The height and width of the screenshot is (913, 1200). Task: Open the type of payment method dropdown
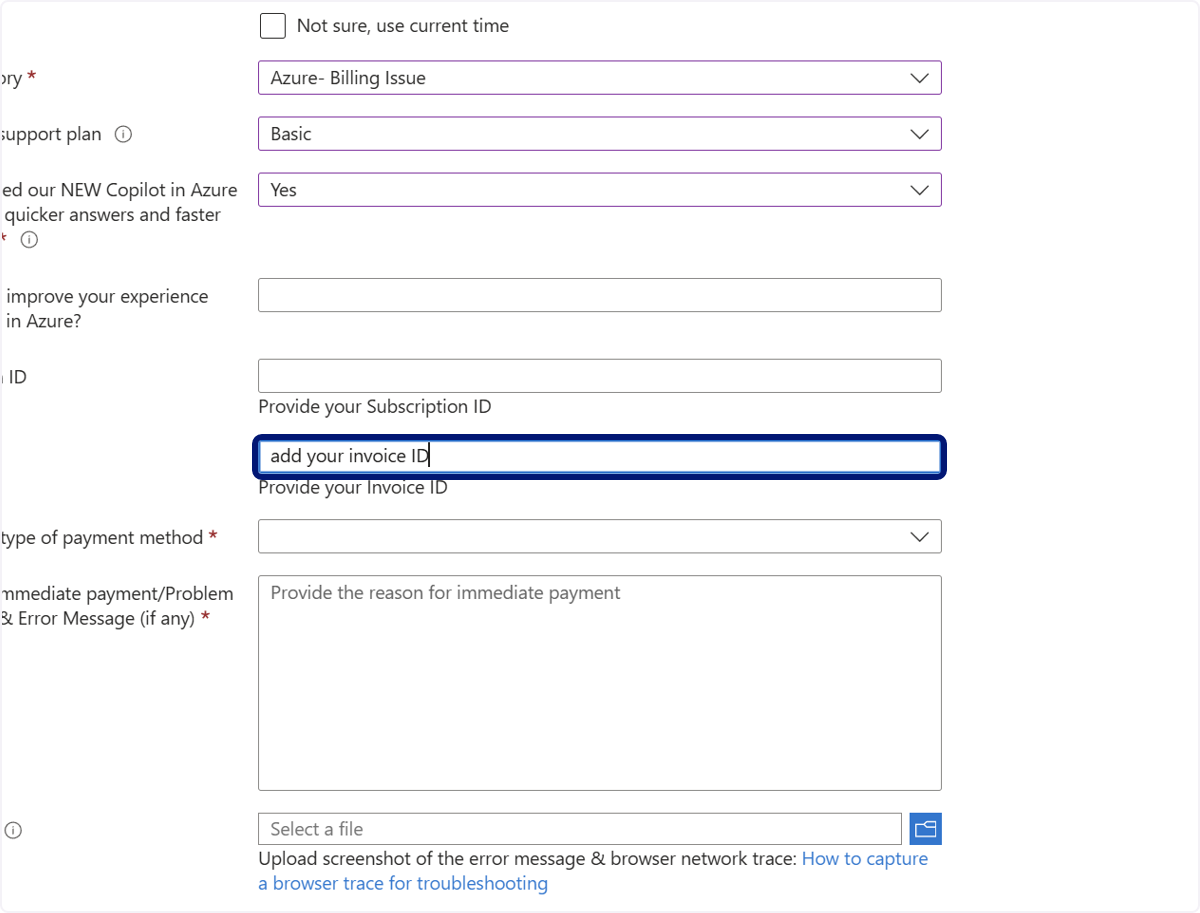pos(600,537)
